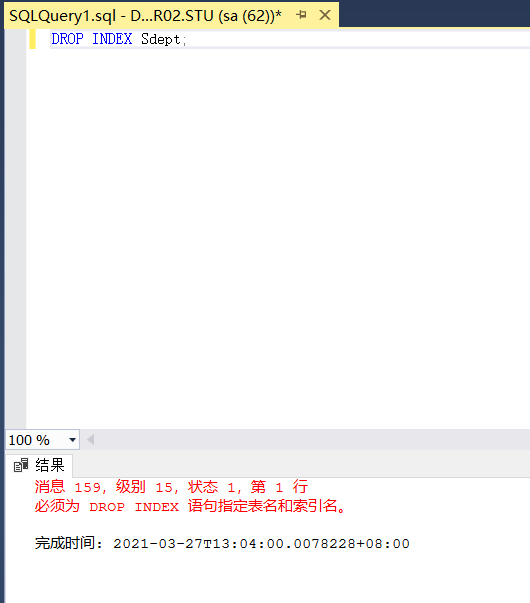Click the horizontal scrollbar track under editor

pyautogui.click(x=313, y=439)
